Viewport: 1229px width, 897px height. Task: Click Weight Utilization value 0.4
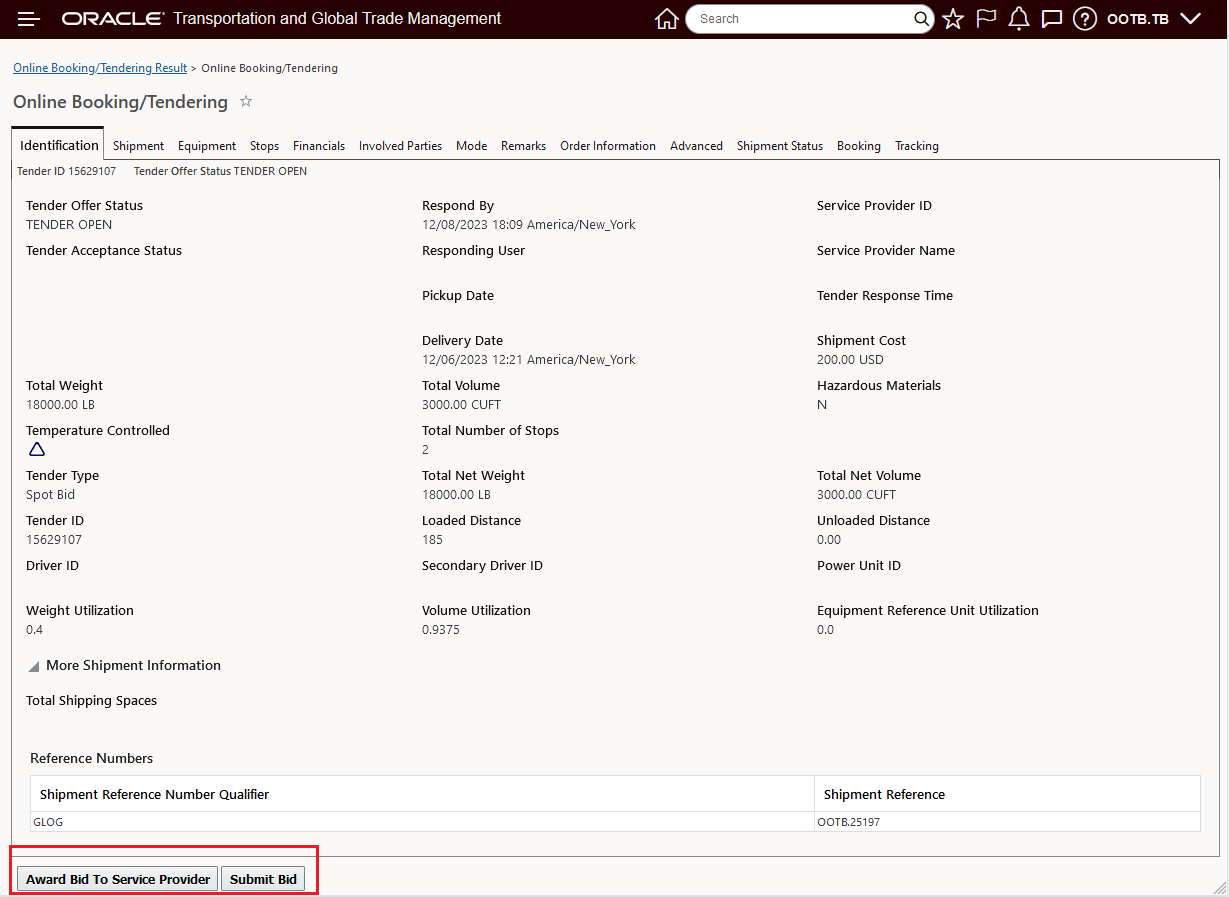[34, 630]
